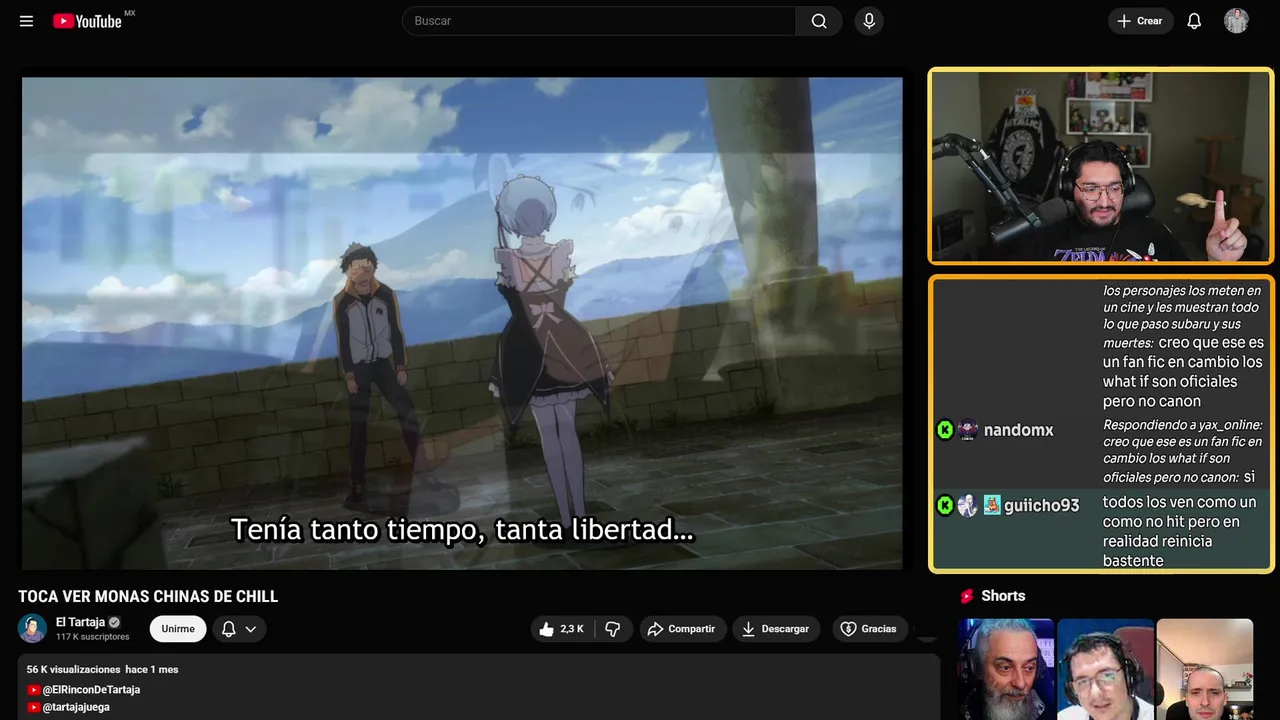1280x720 pixels.
Task: Dislike the video with thumbs down
Action: 613,629
